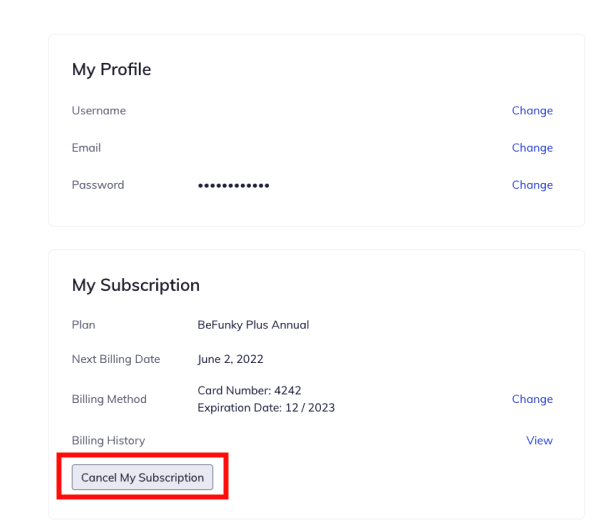Click the masked password dots
This screenshot has height=531, width=608.
pos(233,186)
